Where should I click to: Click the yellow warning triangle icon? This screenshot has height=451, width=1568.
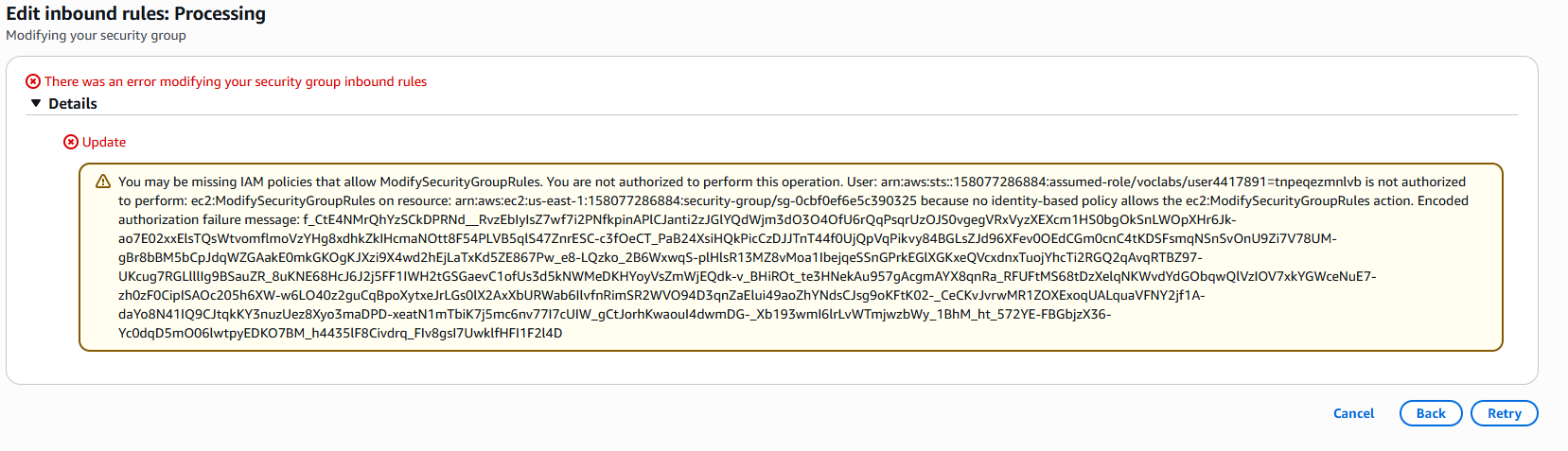(103, 182)
